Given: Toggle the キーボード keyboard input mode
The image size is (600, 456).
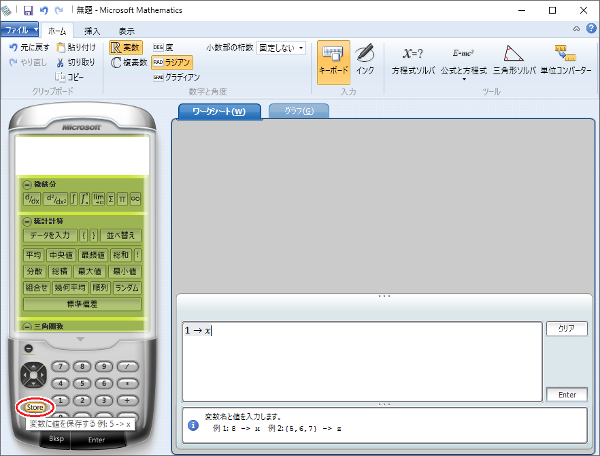Looking at the screenshot, I should [x=333, y=62].
